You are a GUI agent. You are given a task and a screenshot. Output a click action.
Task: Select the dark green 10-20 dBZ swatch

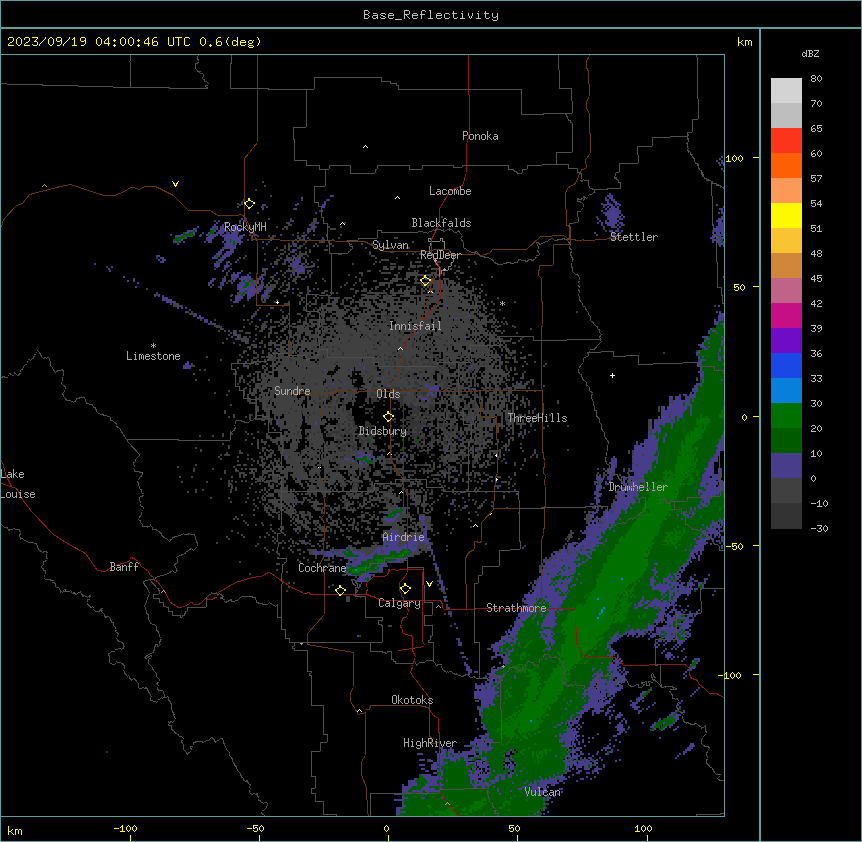point(786,441)
